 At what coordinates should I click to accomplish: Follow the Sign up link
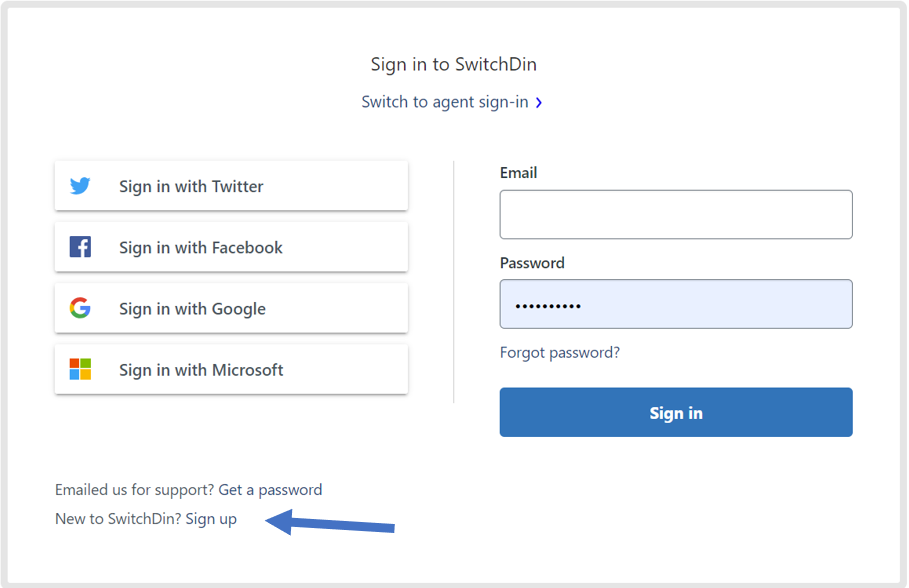[x=211, y=519]
